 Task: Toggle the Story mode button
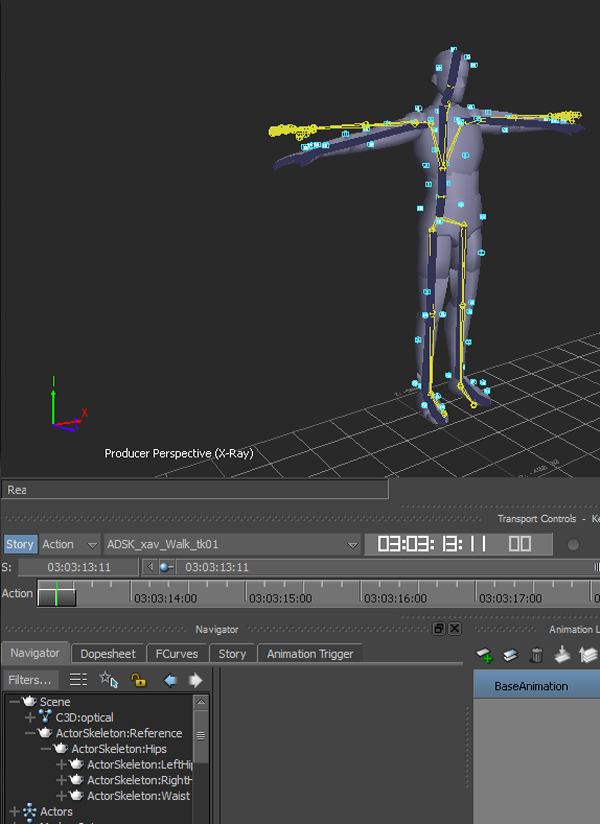20,544
